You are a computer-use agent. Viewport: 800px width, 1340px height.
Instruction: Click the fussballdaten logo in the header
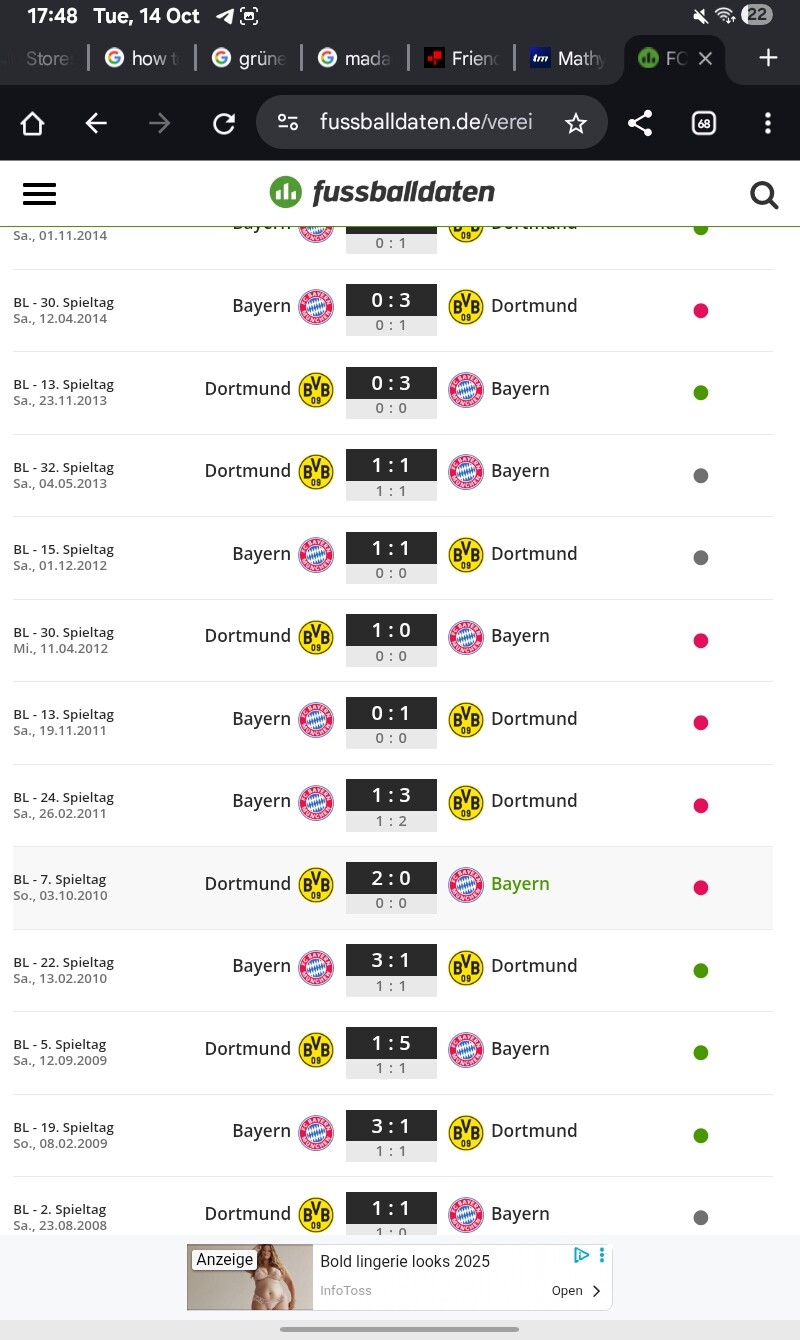tap(383, 192)
